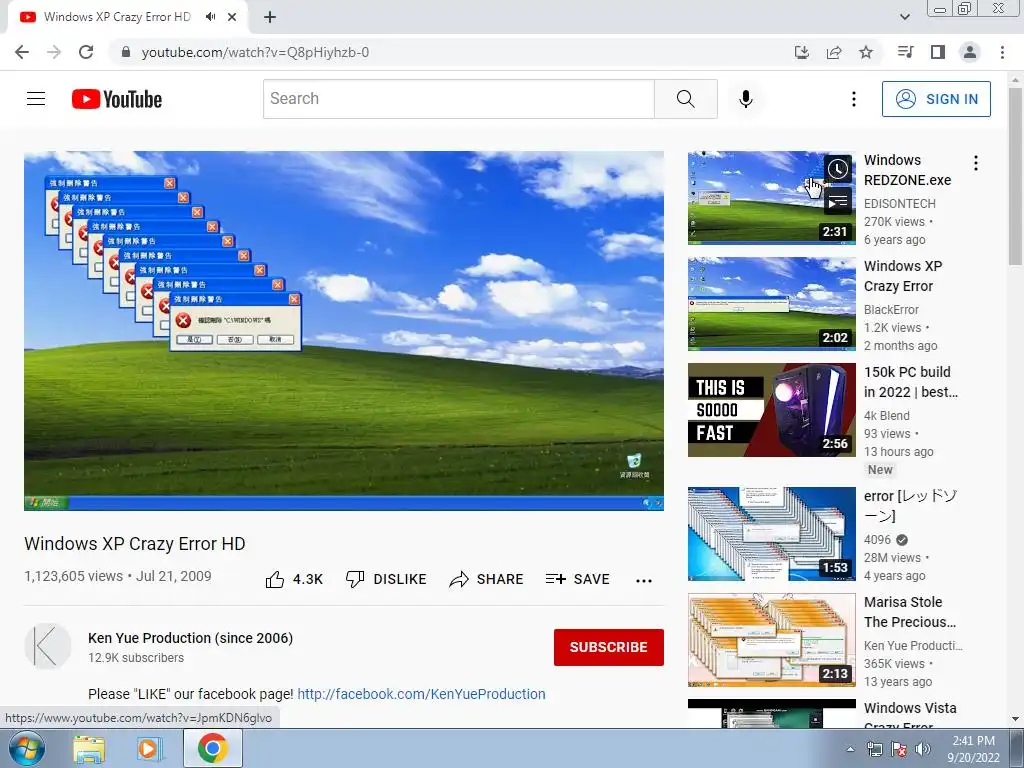The image size is (1024, 768).
Task: Open a new tab with plus
Action: (270, 17)
